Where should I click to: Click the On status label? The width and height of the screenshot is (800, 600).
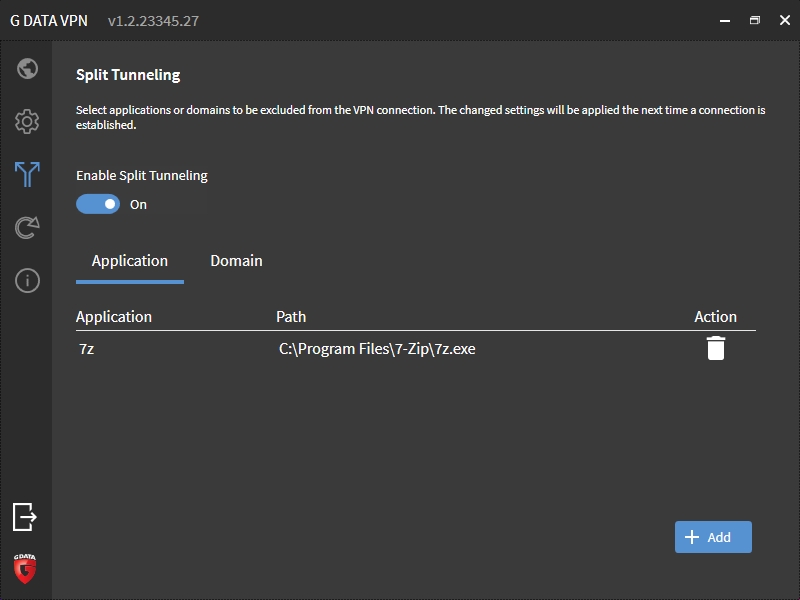pyautogui.click(x=138, y=205)
